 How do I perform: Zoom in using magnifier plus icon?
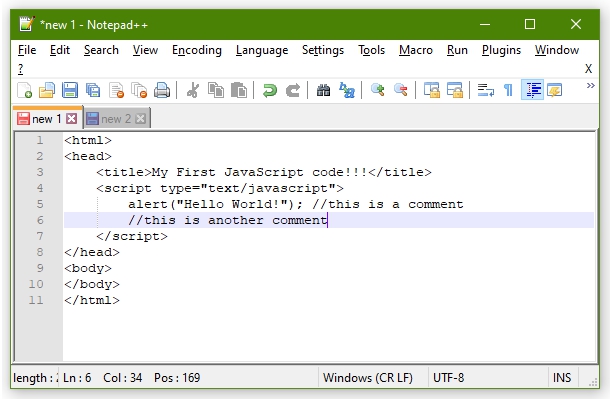click(377, 90)
